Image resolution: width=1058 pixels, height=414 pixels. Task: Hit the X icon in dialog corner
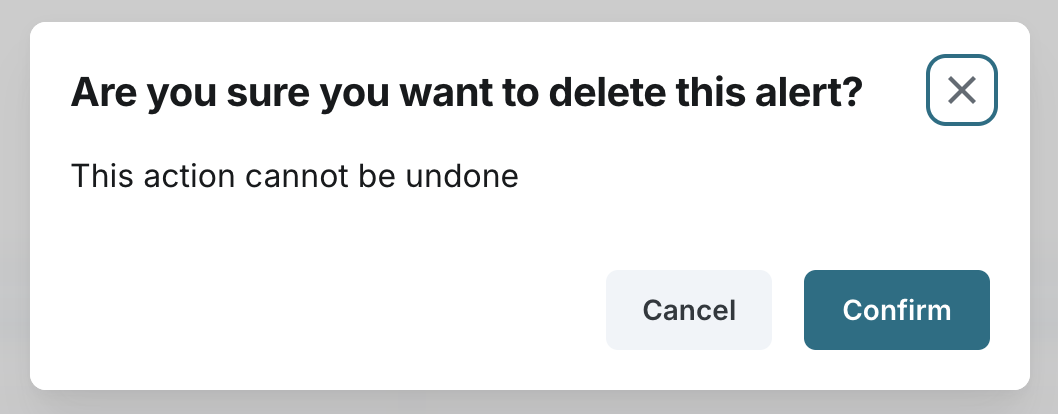[961, 91]
